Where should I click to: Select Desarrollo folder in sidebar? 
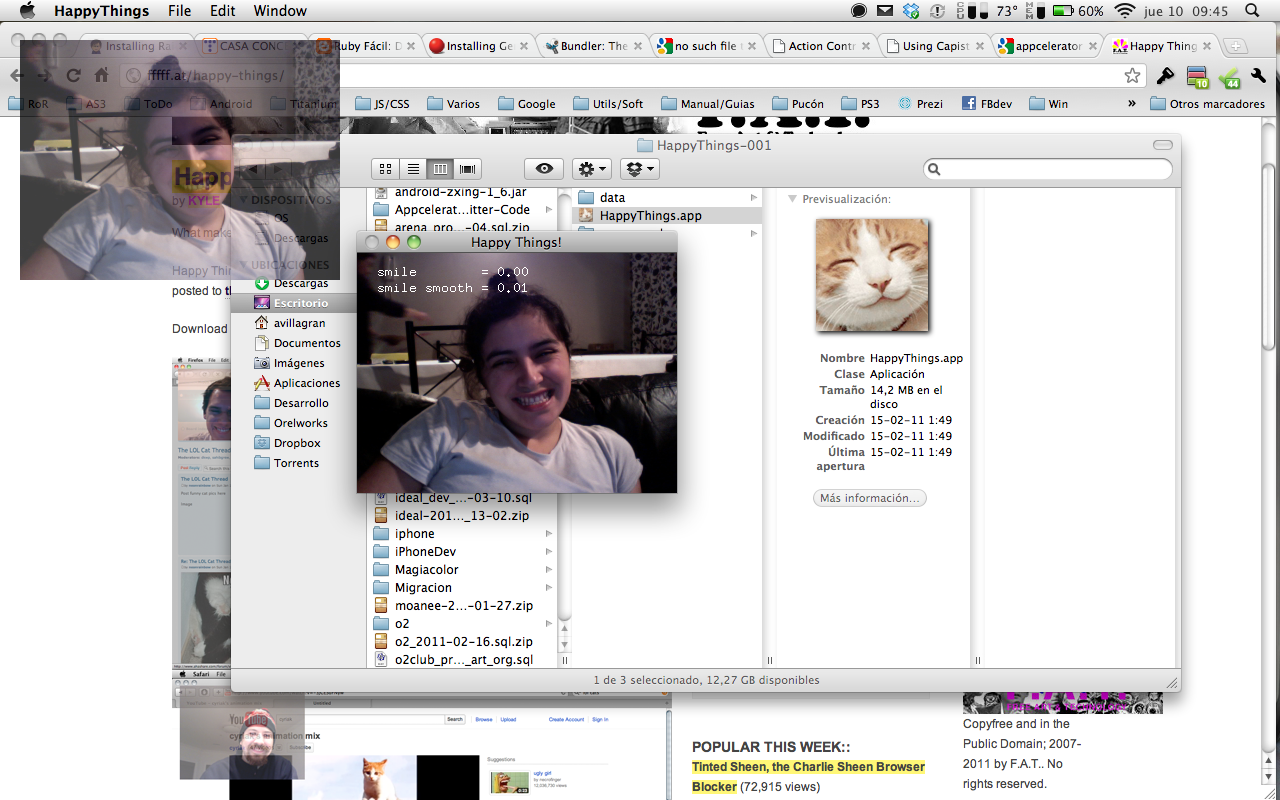point(291,403)
